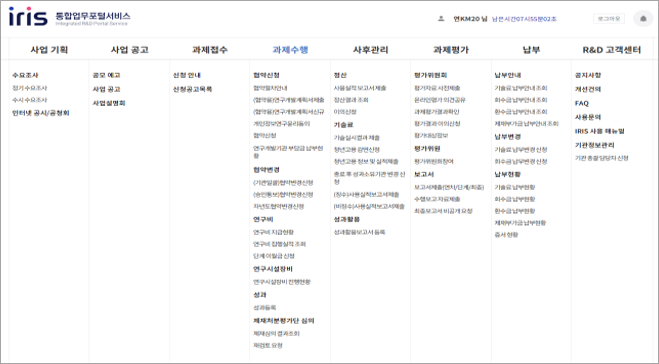Open 사업설명회
This screenshot has height=364, width=659.
pos(109,103)
